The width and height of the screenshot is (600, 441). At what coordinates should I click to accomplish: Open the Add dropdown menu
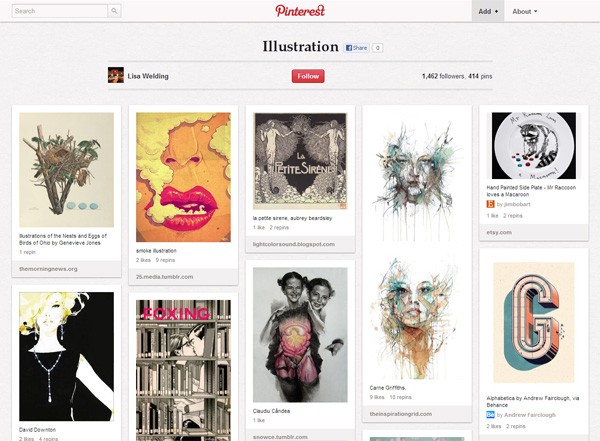point(488,11)
